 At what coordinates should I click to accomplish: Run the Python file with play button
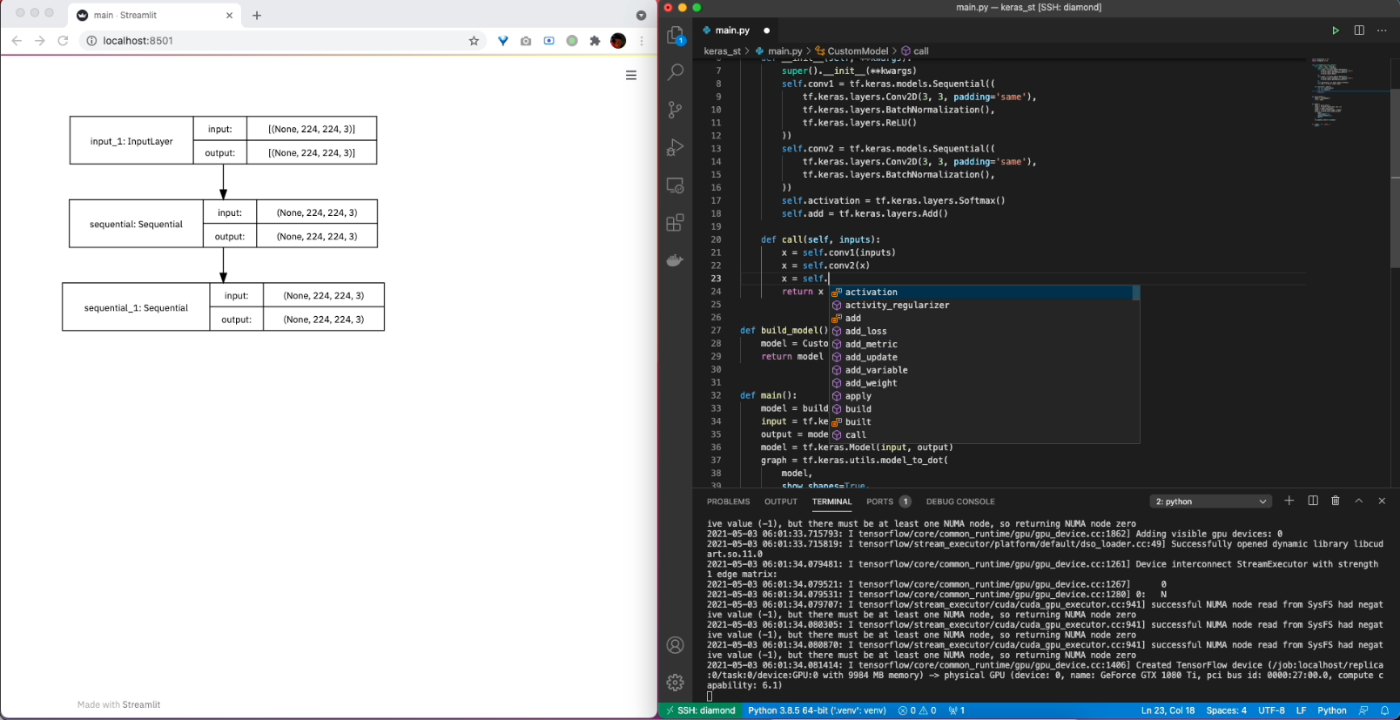pyautogui.click(x=1335, y=31)
